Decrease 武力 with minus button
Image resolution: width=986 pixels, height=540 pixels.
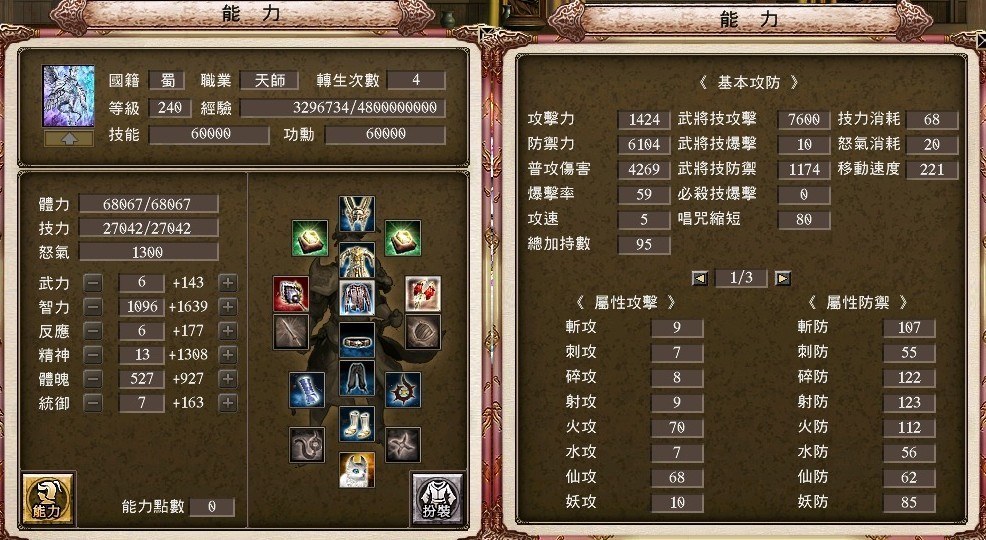[x=92, y=283]
